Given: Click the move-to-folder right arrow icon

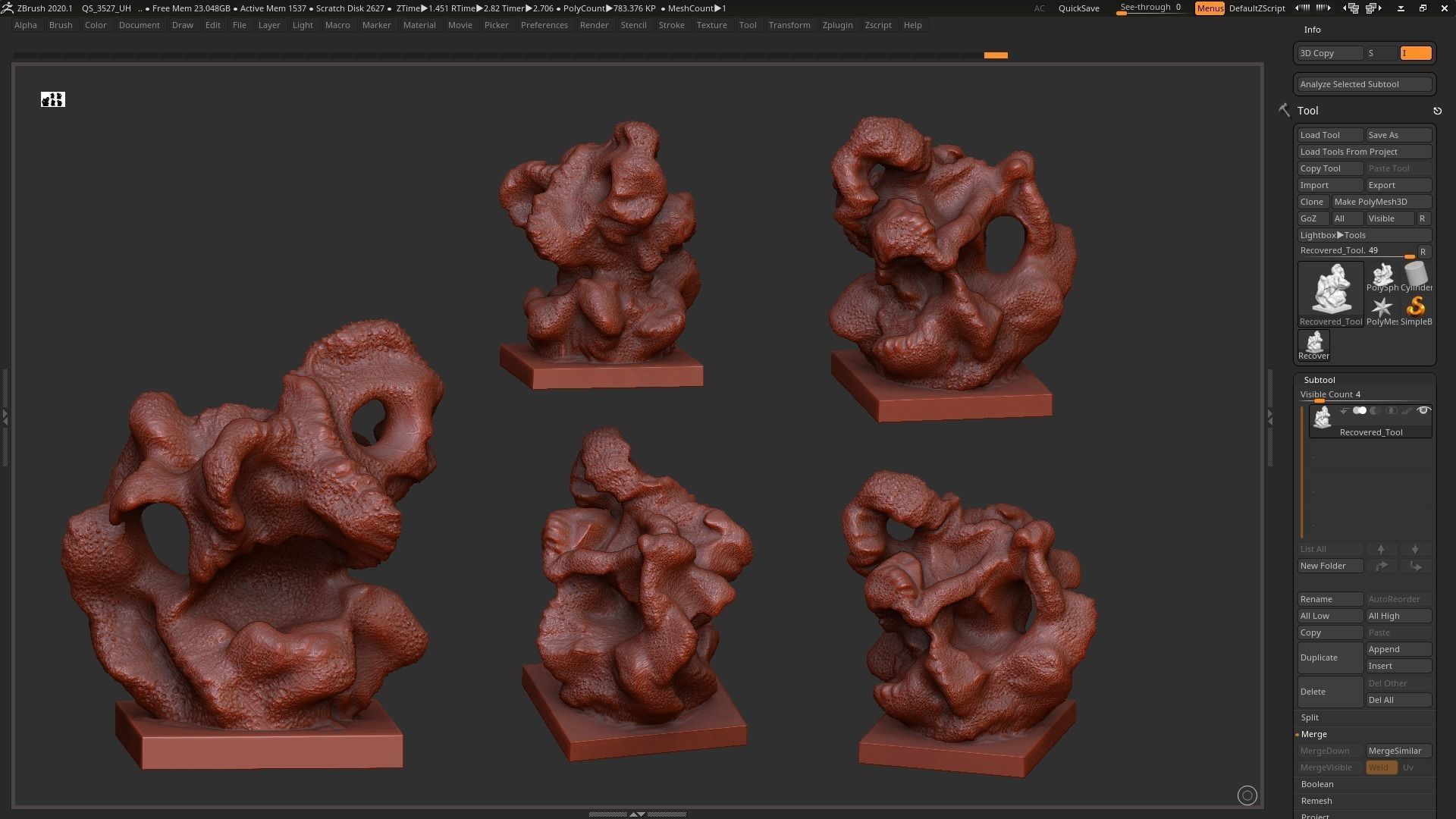Looking at the screenshot, I should coord(1381,566).
